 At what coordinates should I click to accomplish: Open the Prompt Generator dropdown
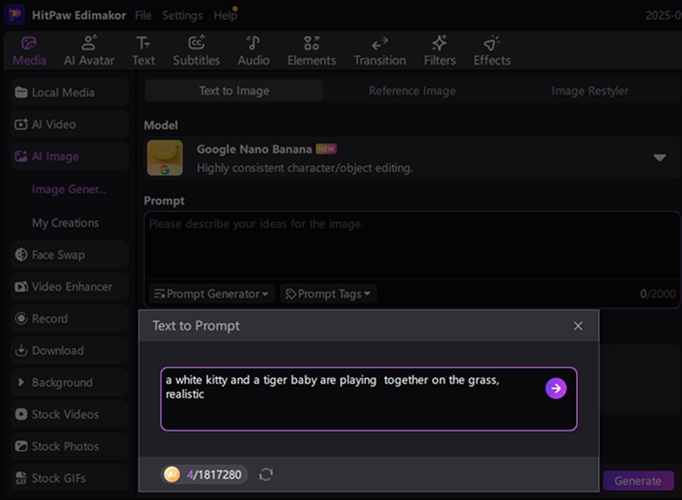[211, 294]
